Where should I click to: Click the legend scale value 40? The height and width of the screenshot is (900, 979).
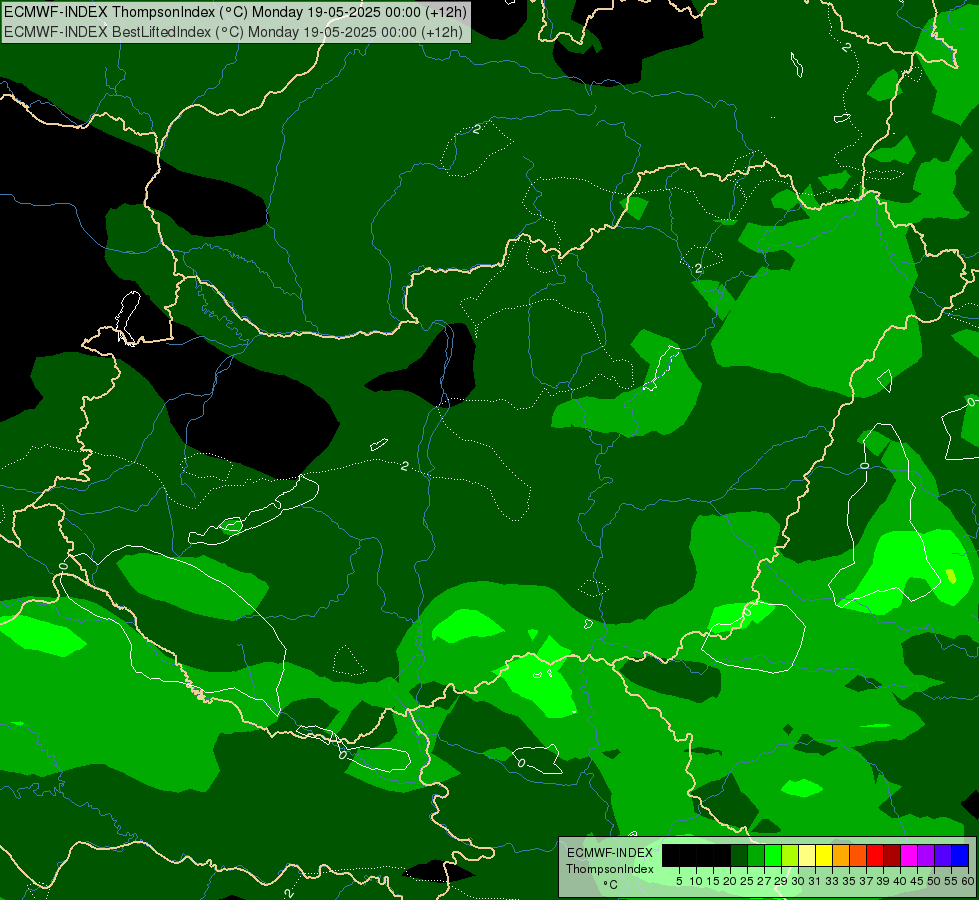coord(900,881)
